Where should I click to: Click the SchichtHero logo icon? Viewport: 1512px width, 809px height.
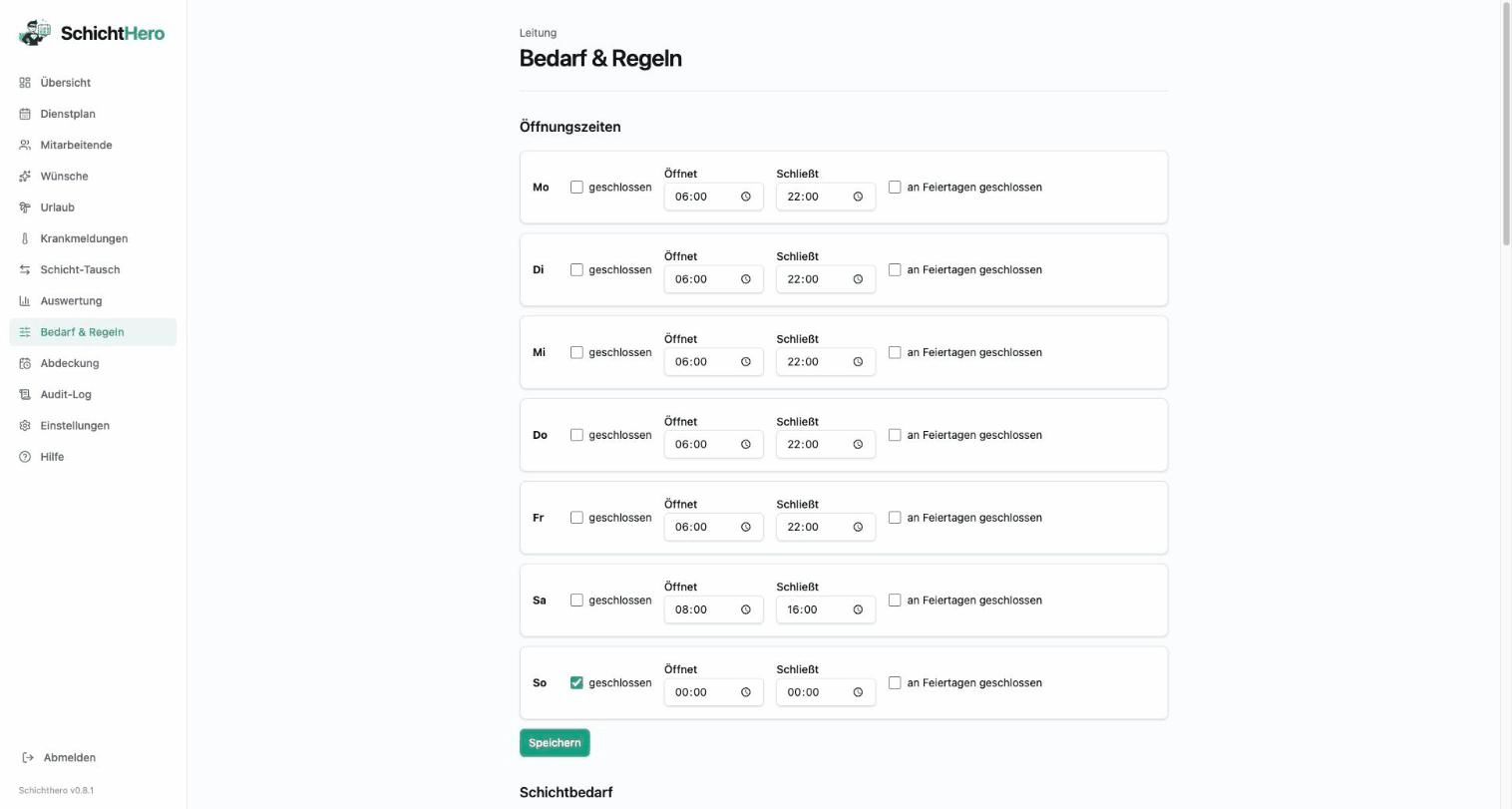[35, 32]
